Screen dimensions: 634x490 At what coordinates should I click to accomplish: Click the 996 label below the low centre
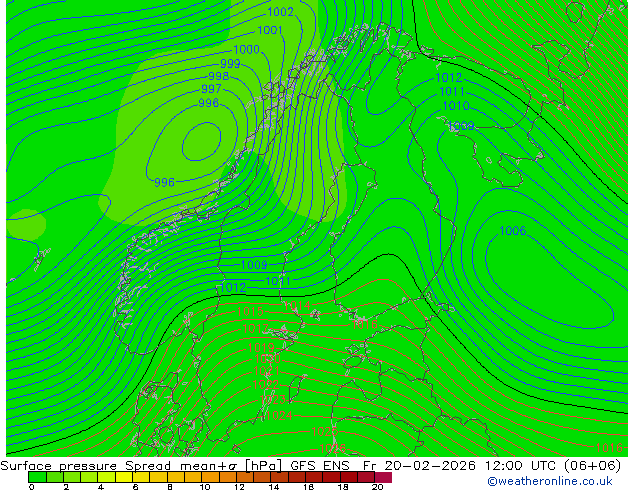pos(164,183)
